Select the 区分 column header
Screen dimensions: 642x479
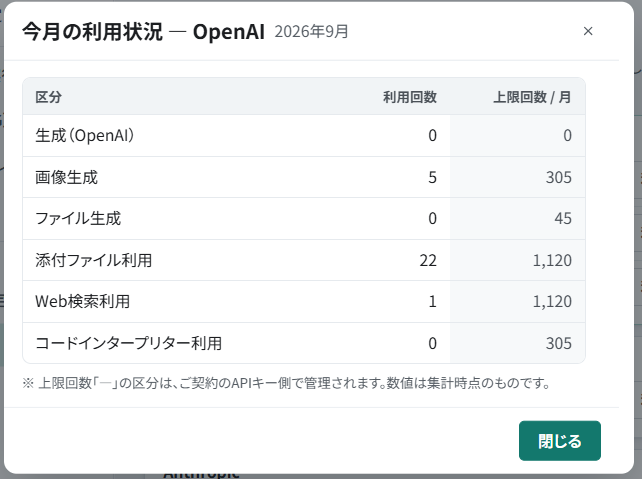tap(48, 97)
